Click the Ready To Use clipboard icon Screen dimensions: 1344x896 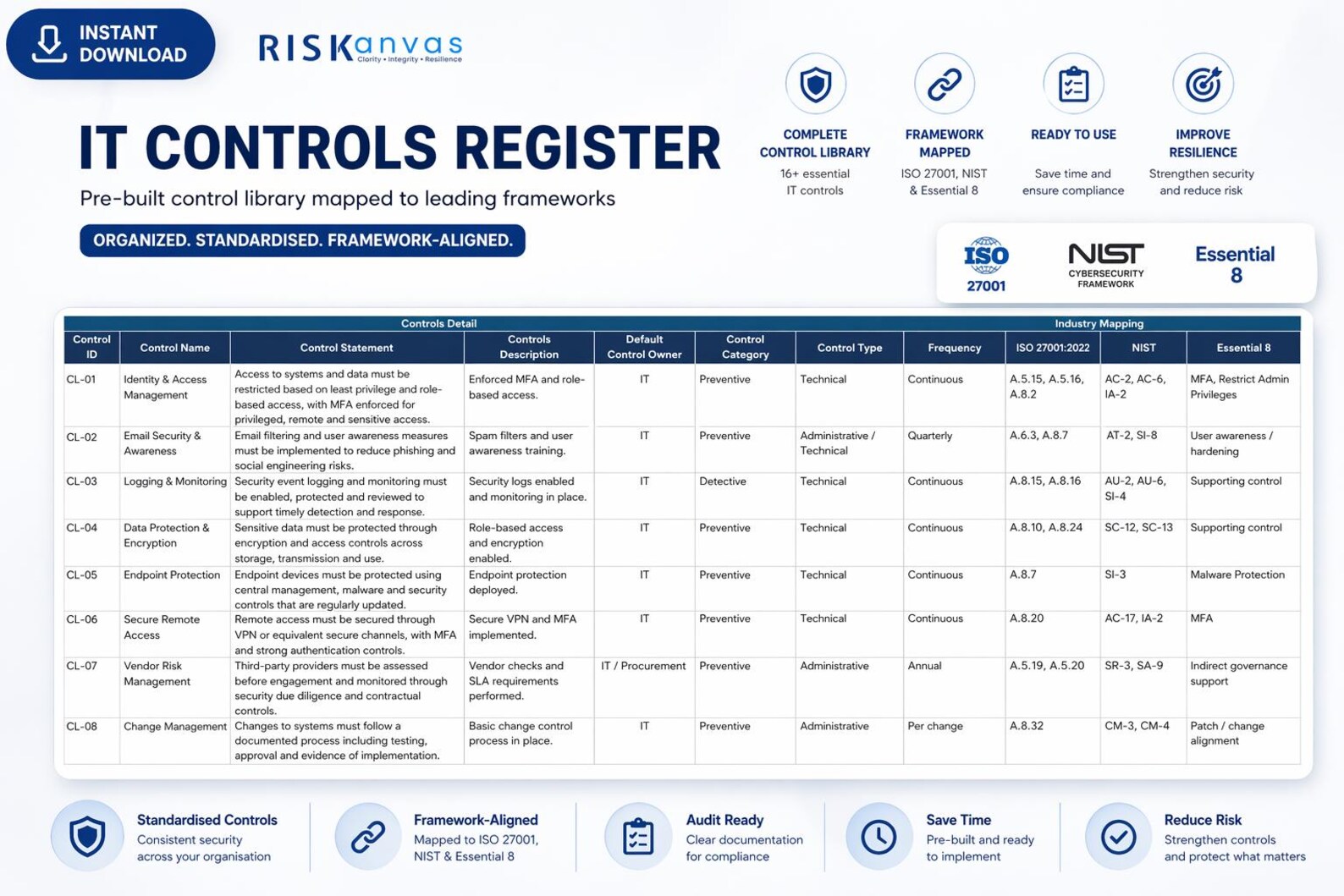(x=1073, y=84)
